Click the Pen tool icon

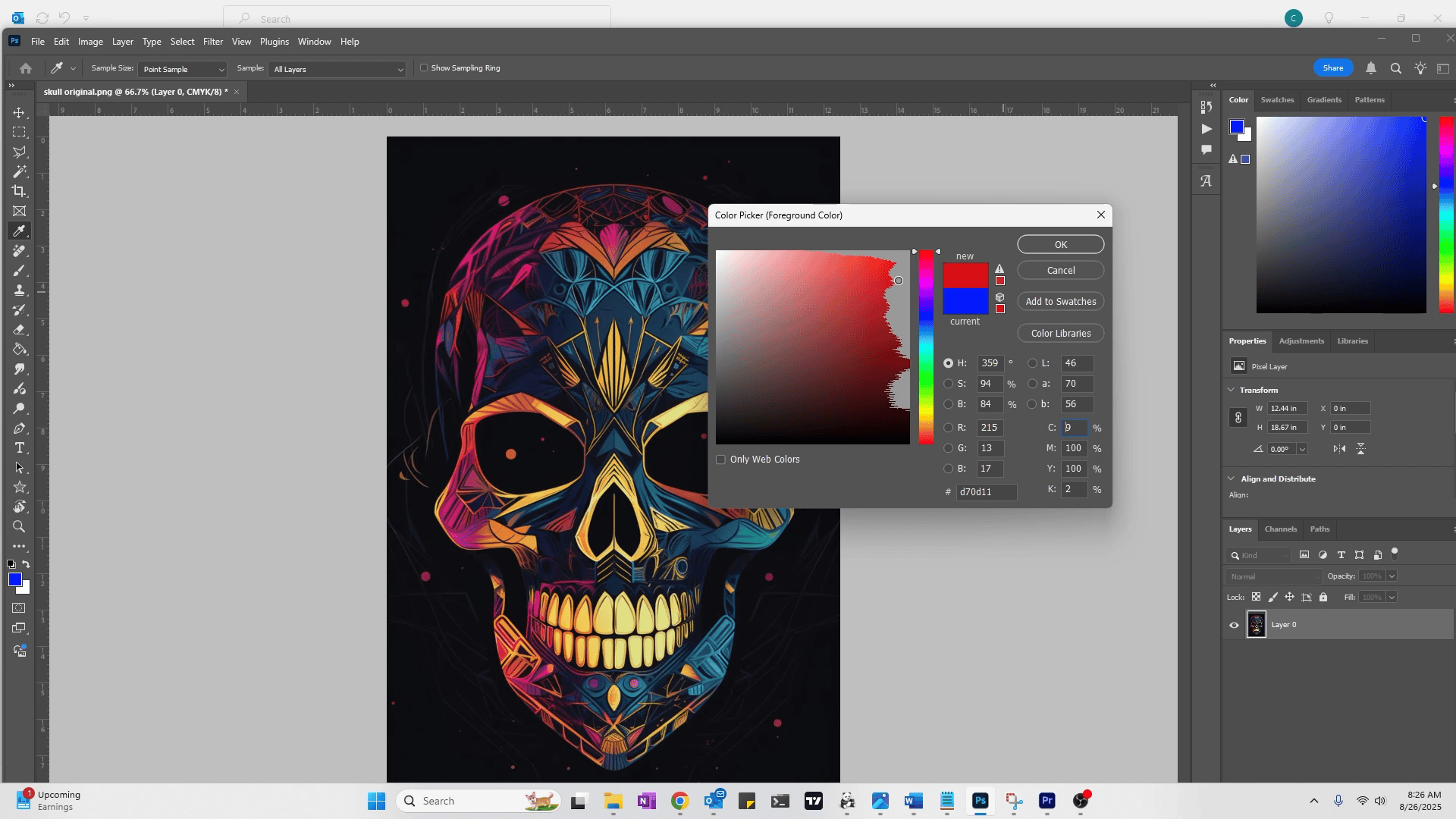19,428
